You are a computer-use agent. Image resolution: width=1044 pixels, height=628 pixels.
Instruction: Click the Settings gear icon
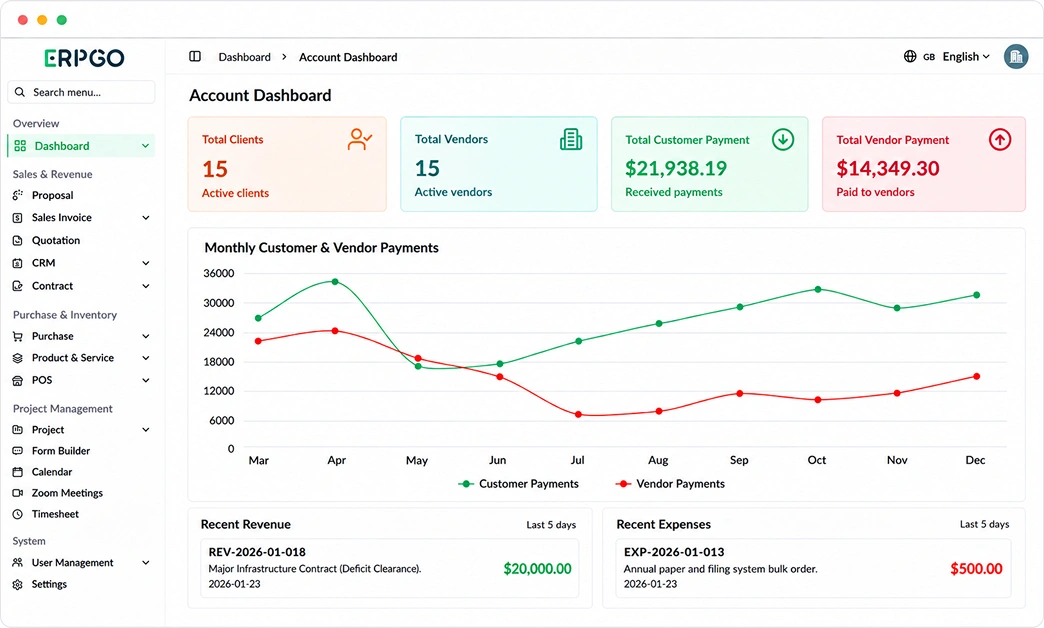coord(18,584)
